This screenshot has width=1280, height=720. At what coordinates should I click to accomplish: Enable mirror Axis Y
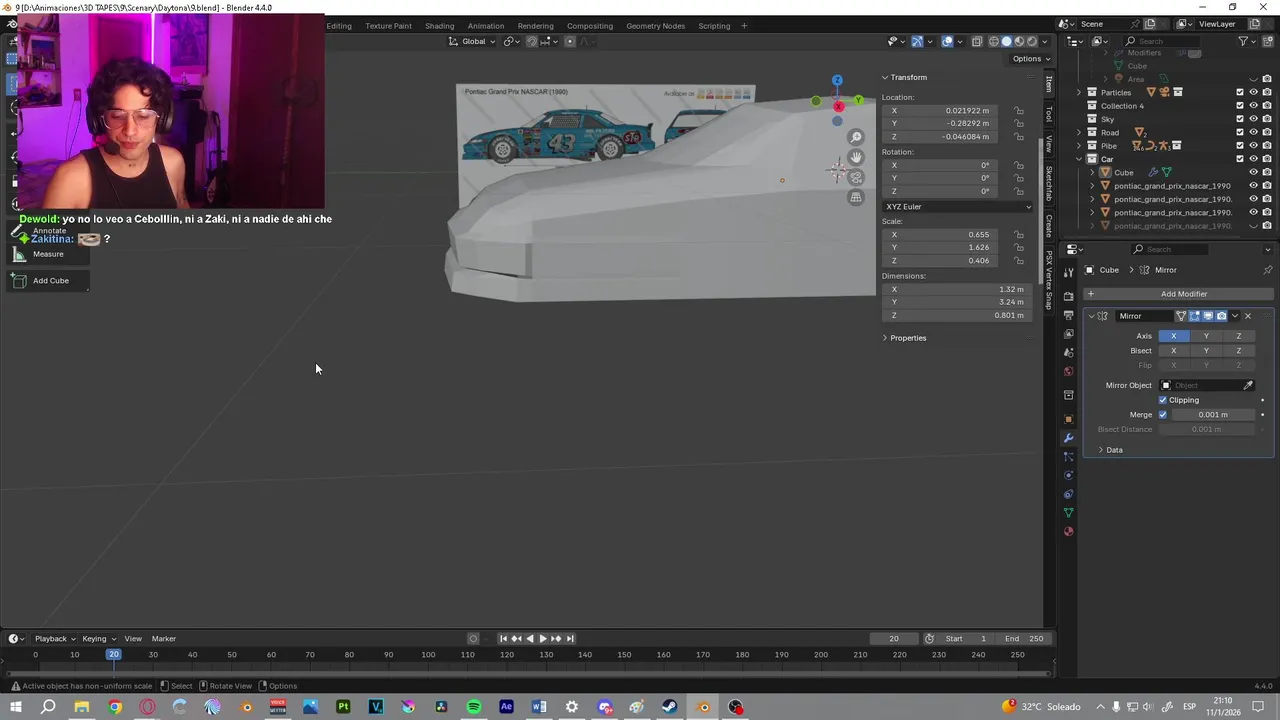pyautogui.click(x=1206, y=336)
